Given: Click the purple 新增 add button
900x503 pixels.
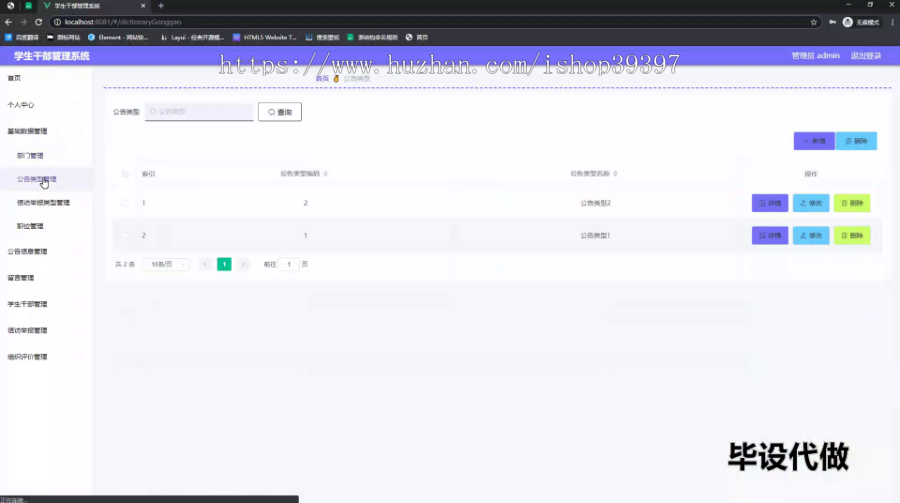Looking at the screenshot, I should (814, 141).
